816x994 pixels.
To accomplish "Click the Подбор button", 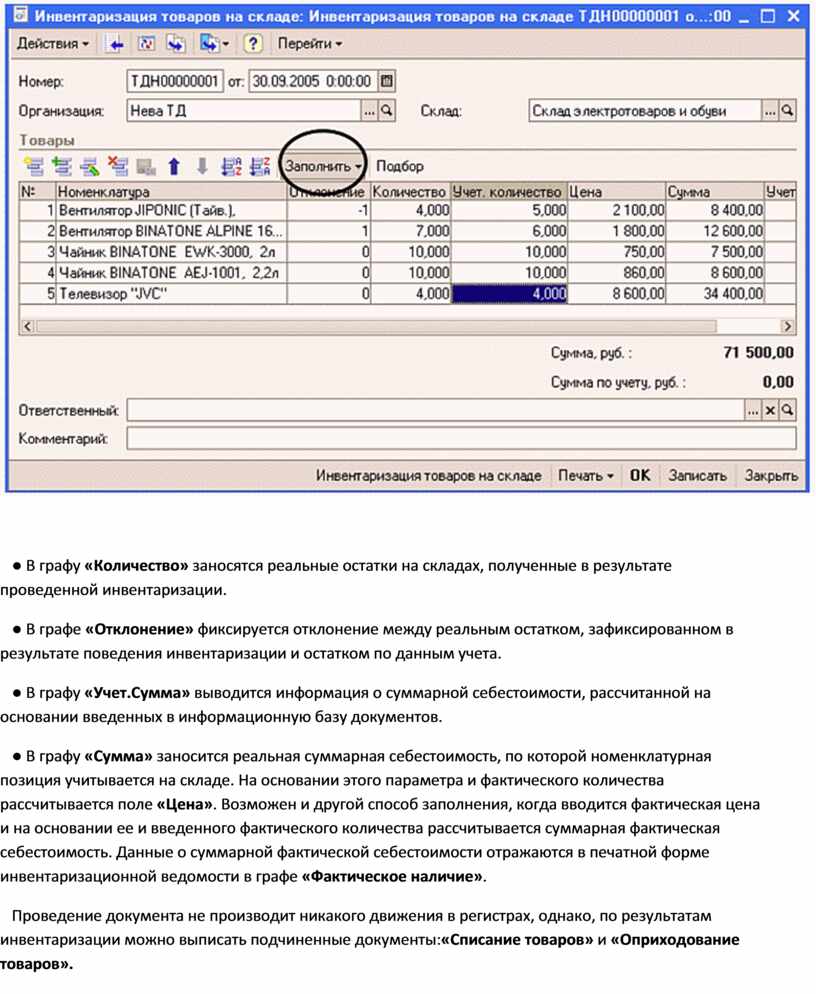I will tap(400, 166).
